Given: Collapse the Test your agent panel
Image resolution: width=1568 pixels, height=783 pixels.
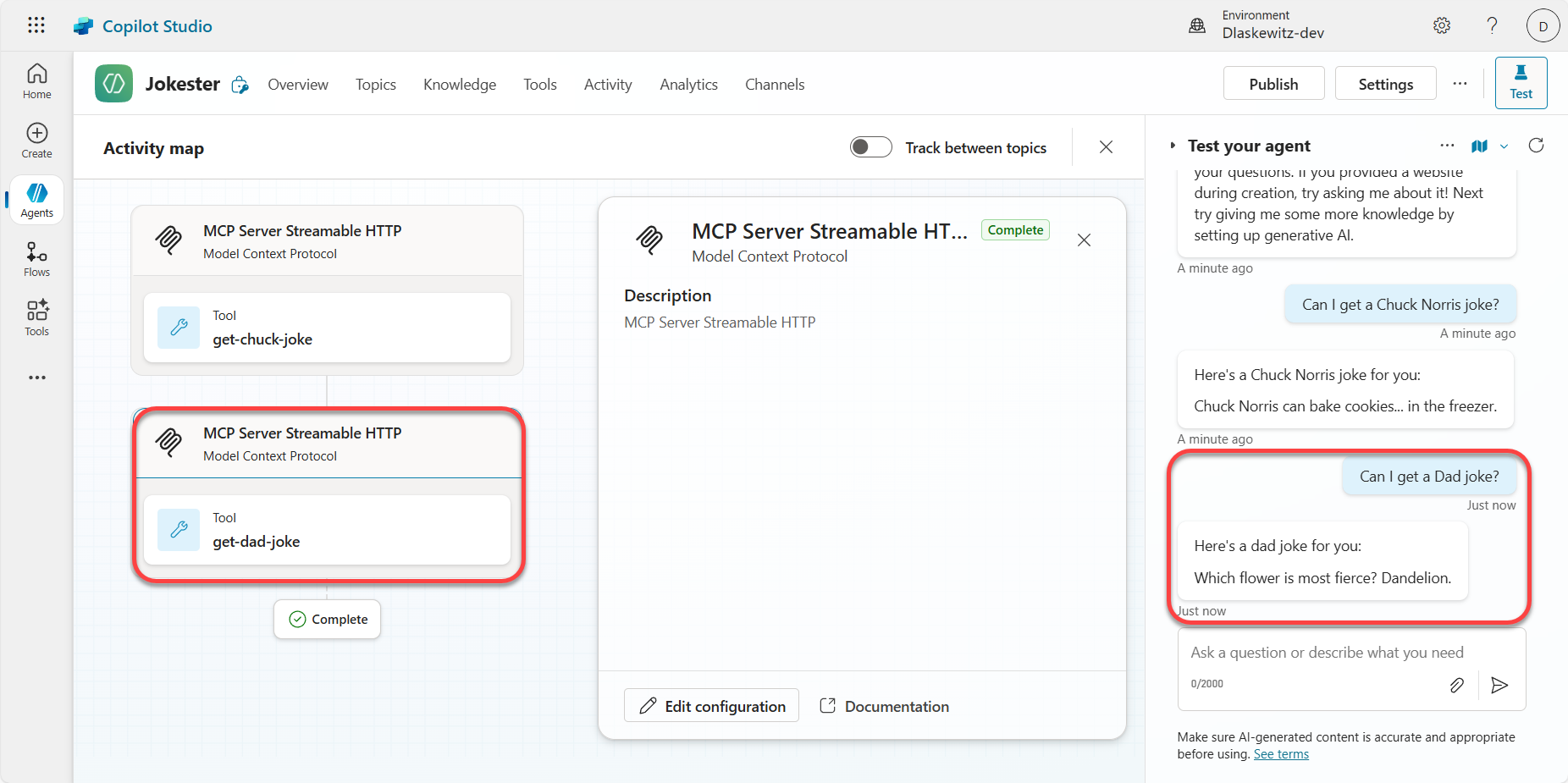Looking at the screenshot, I should (1173, 146).
